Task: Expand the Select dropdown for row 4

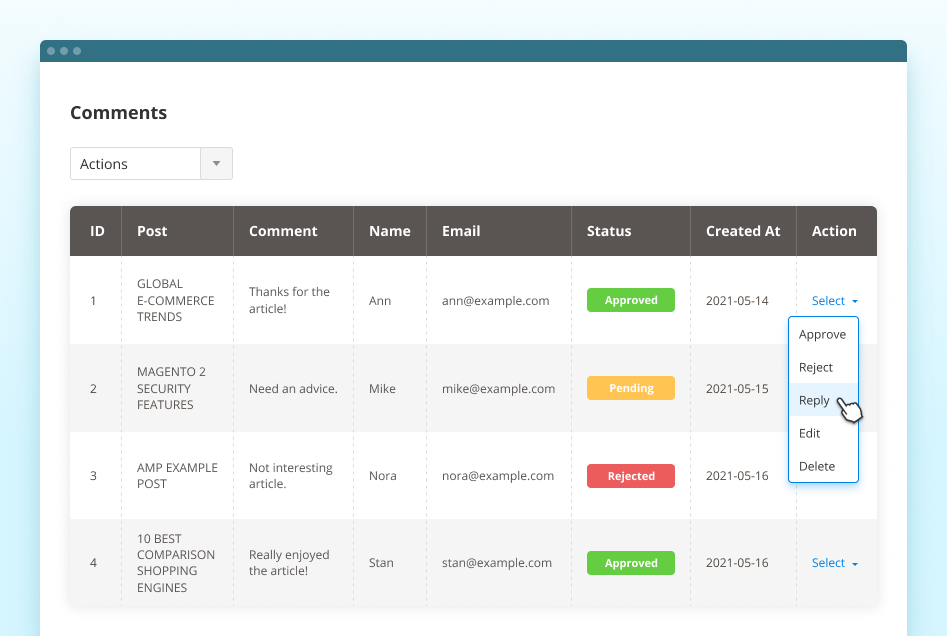Action: (833, 563)
